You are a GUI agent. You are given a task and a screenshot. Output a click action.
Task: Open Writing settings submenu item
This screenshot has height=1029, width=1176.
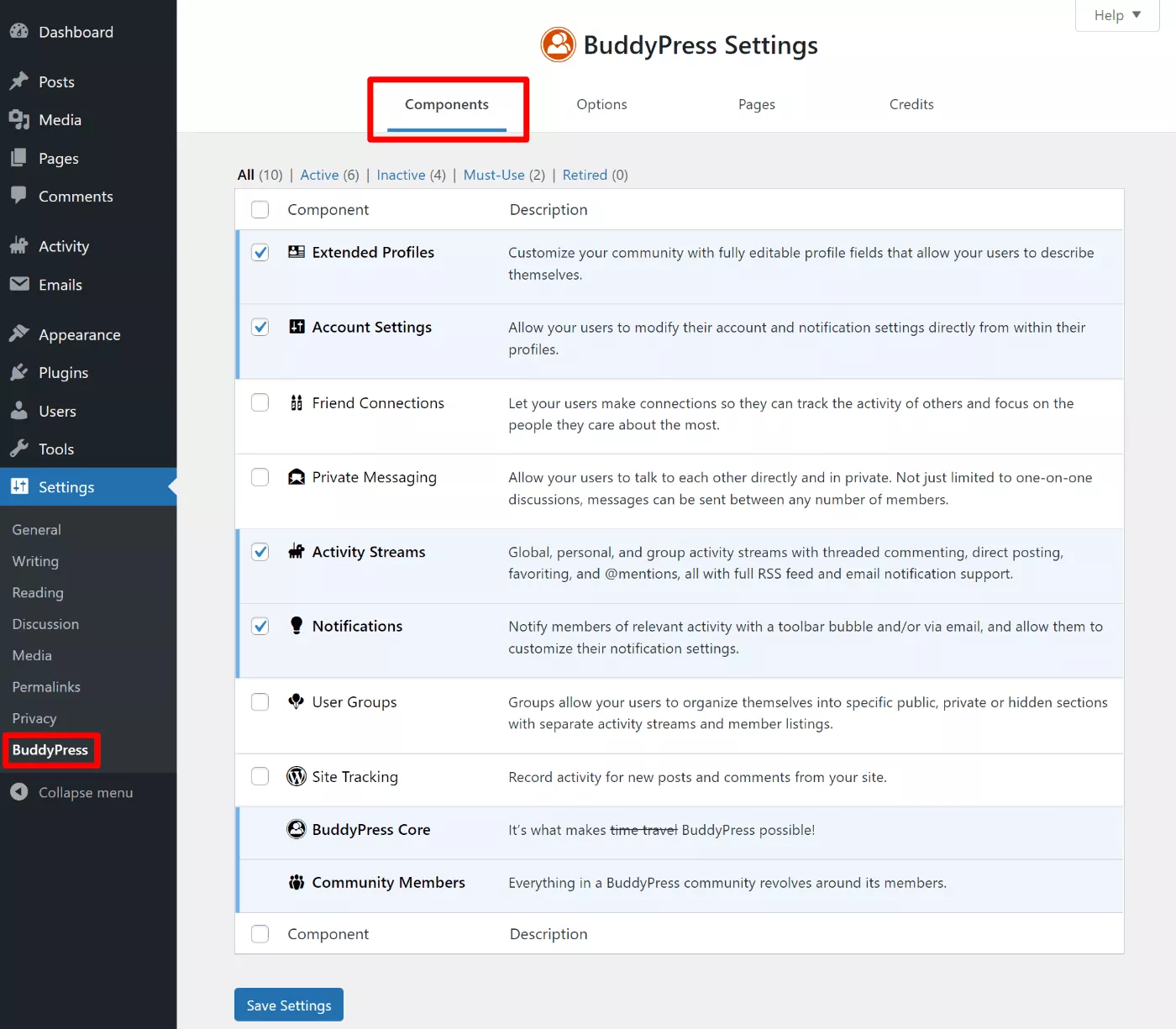(35, 561)
